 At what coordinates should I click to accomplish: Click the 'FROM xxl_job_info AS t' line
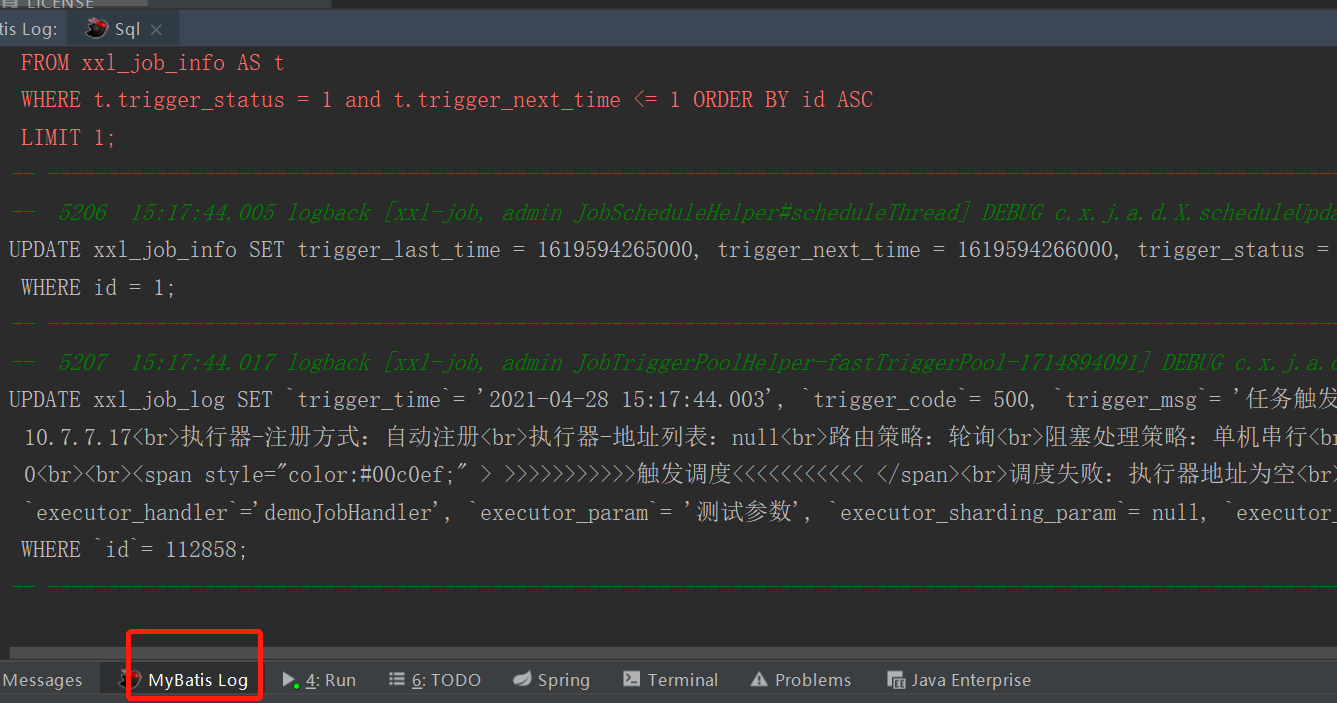pos(152,63)
